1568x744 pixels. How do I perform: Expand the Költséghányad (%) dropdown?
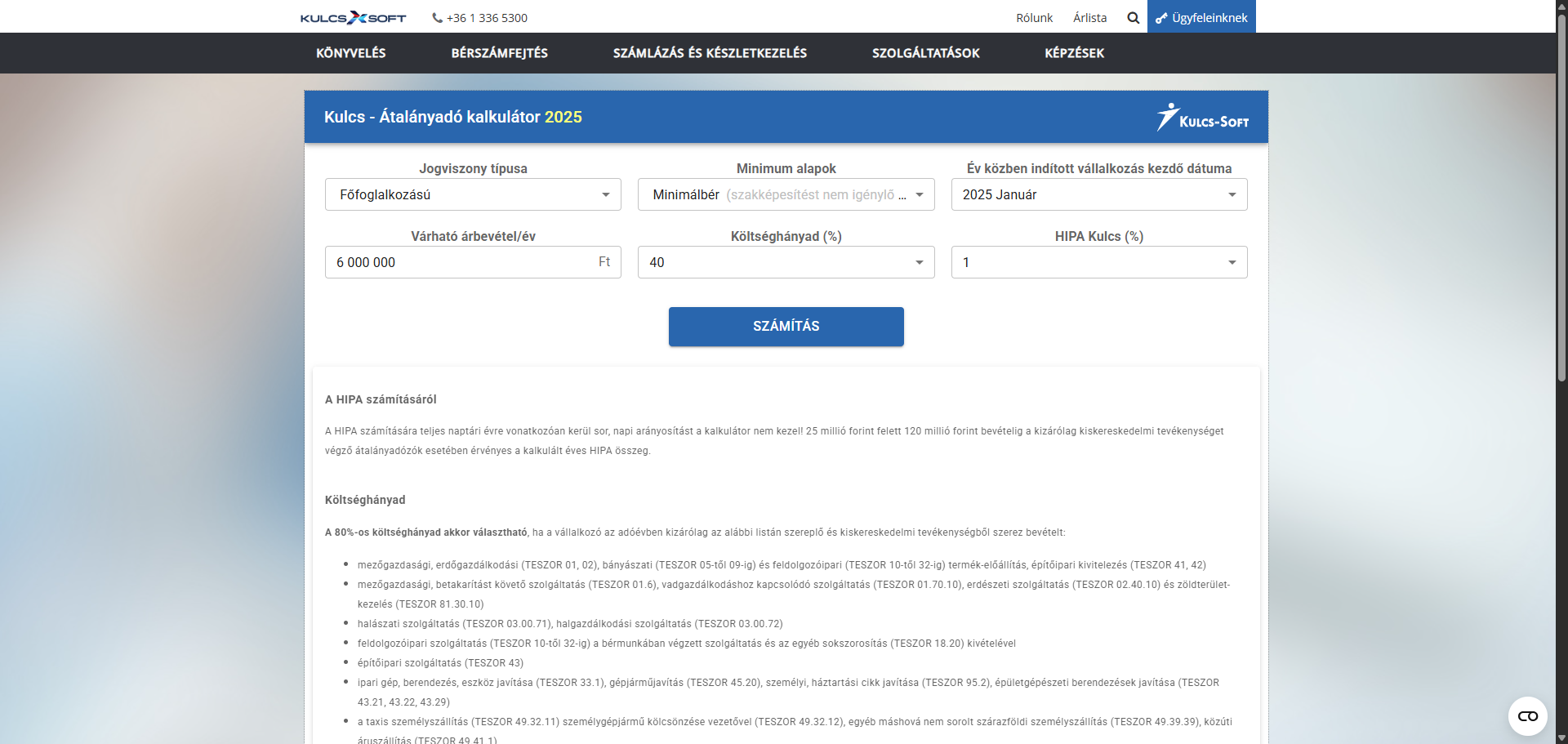click(786, 262)
